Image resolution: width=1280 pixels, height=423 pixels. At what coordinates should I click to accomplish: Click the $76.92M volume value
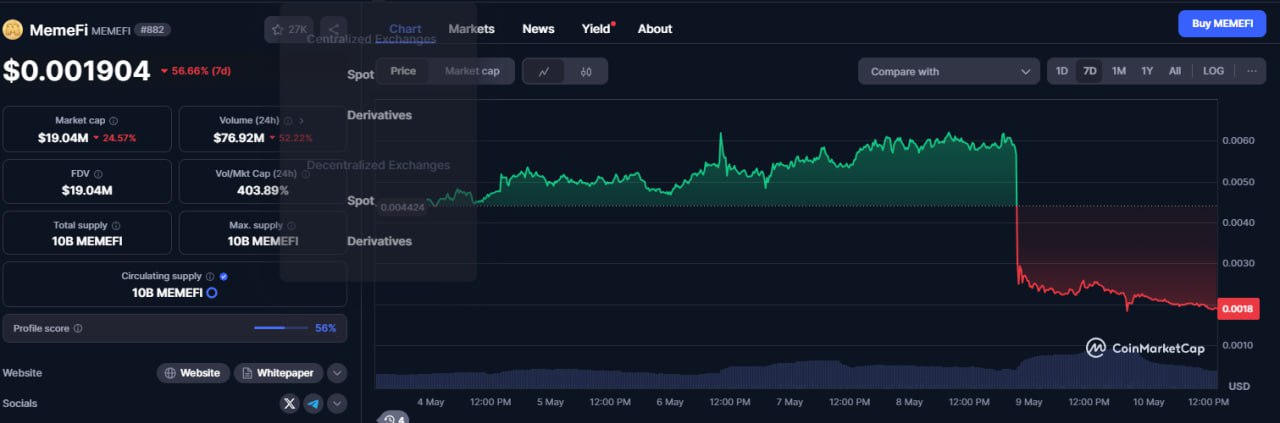pyautogui.click(x=238, y=138)
